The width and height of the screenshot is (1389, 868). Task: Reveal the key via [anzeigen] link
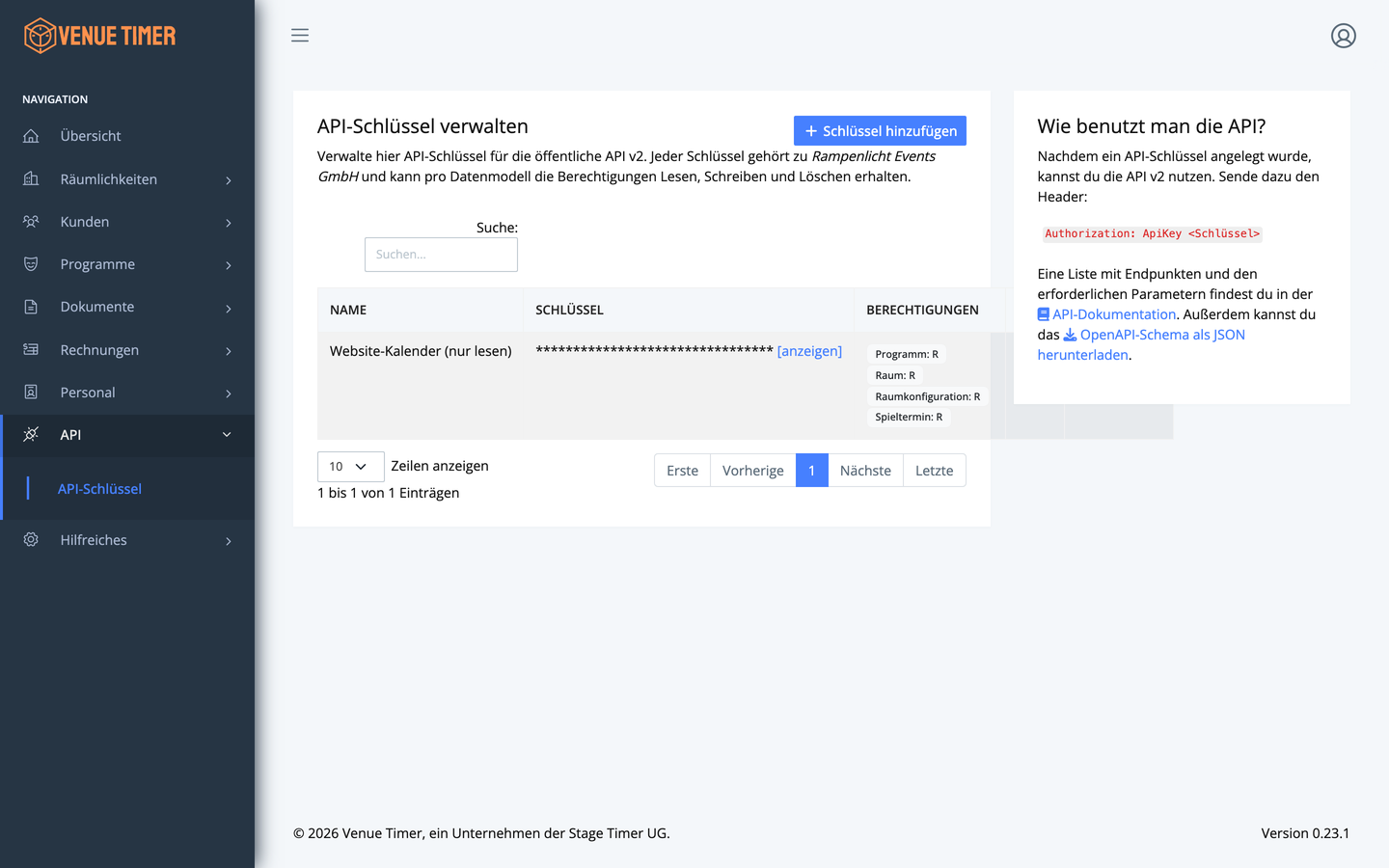pyautogui.click(x=809, y=351)
